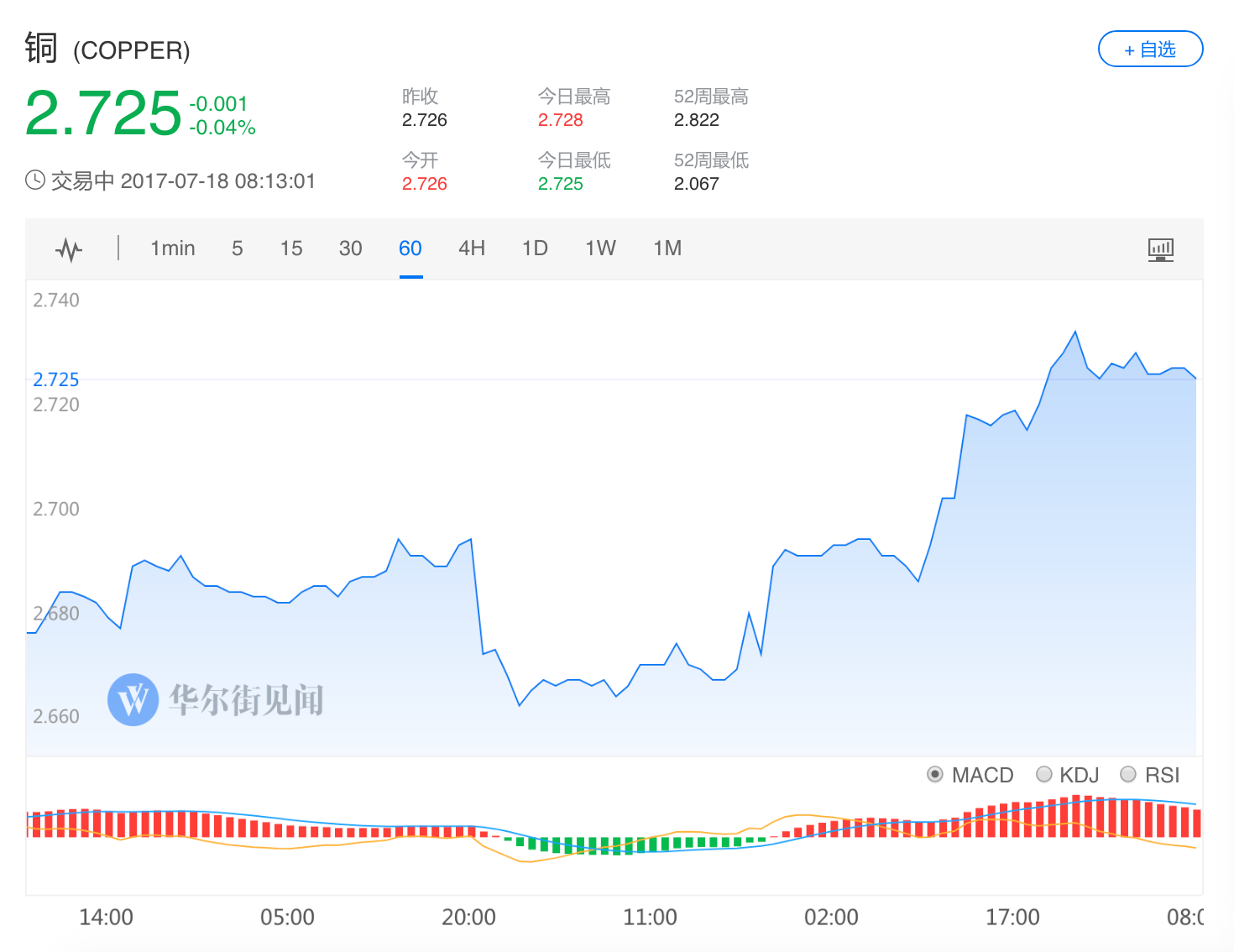Choose the 15 minute interval
The height and width of the screenshot is (952, 1234).
pyautogui.click(x=291, y=248)
